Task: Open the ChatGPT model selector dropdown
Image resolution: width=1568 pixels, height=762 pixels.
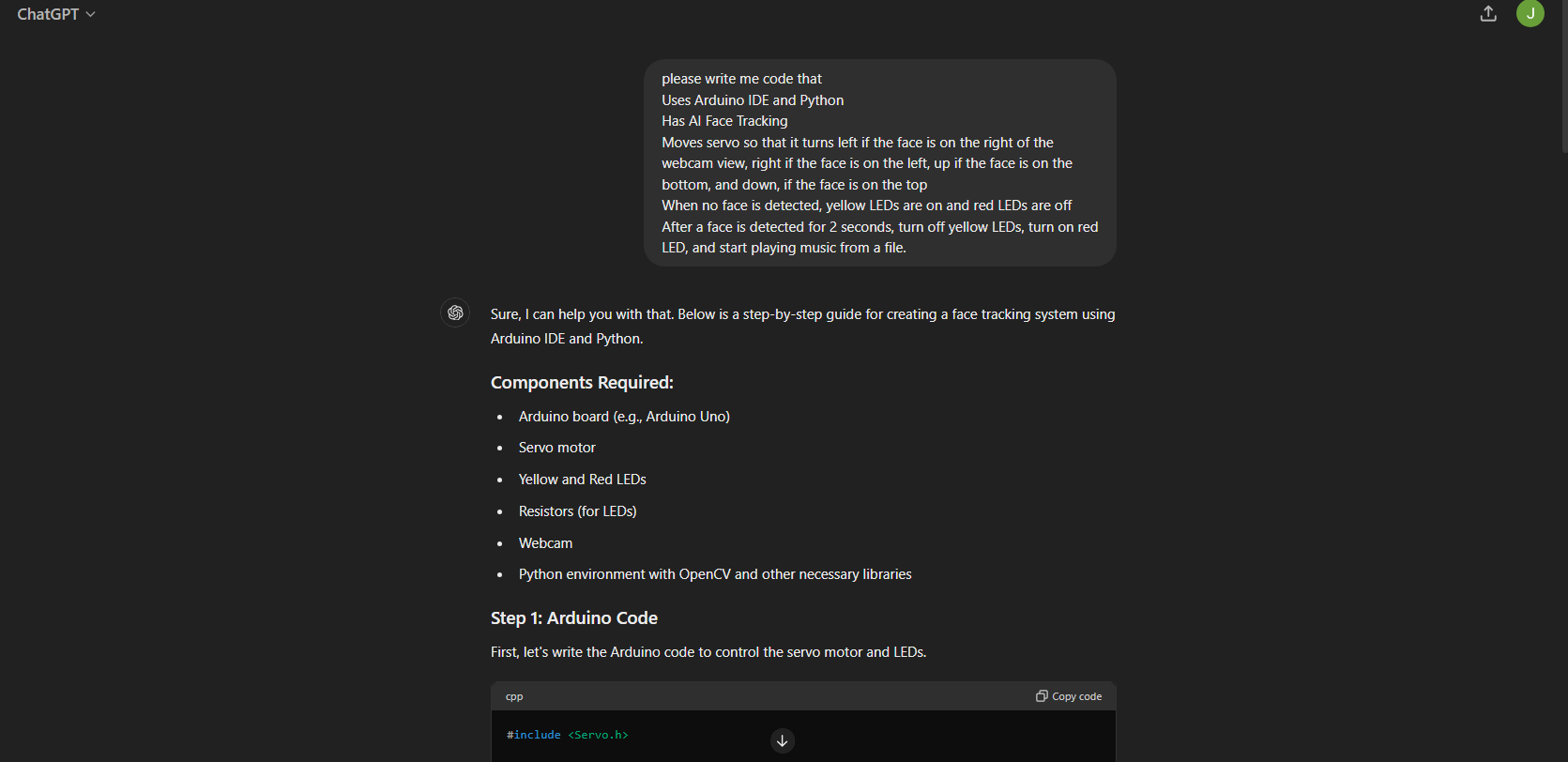Action: tap(56, 14)
